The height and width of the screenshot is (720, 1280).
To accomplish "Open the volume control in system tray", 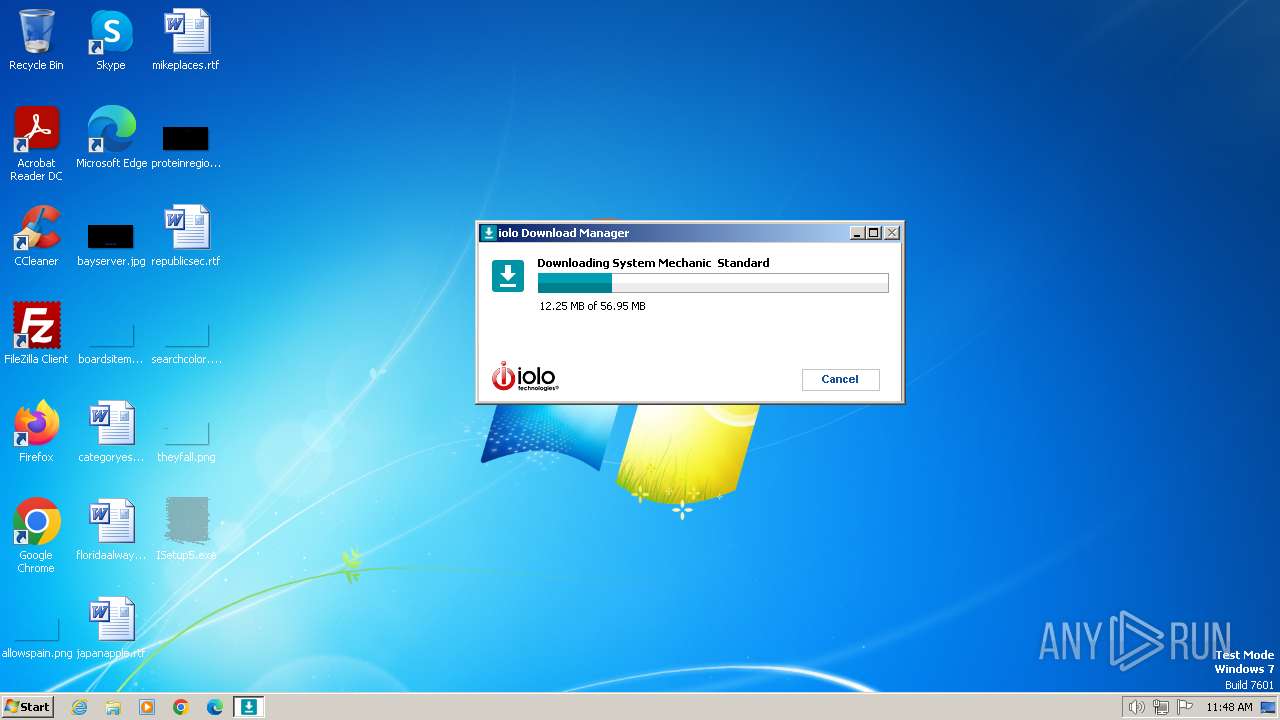I will click(1136, 707).
